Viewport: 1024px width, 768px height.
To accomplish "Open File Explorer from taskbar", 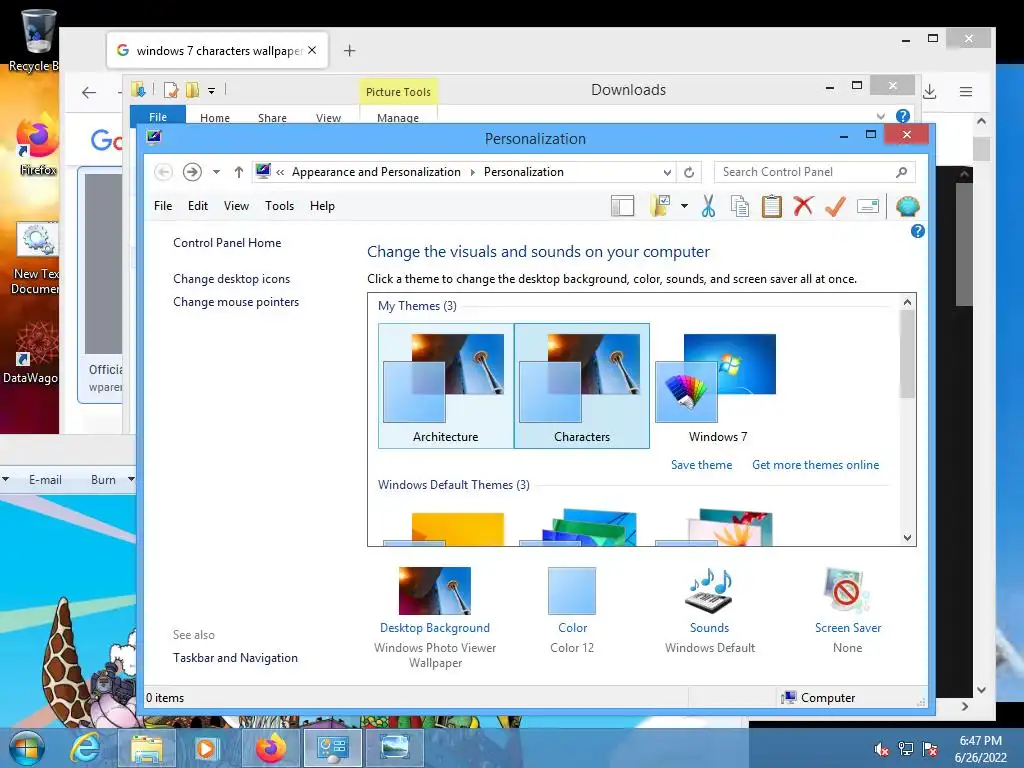I will (x=147, y=748).
